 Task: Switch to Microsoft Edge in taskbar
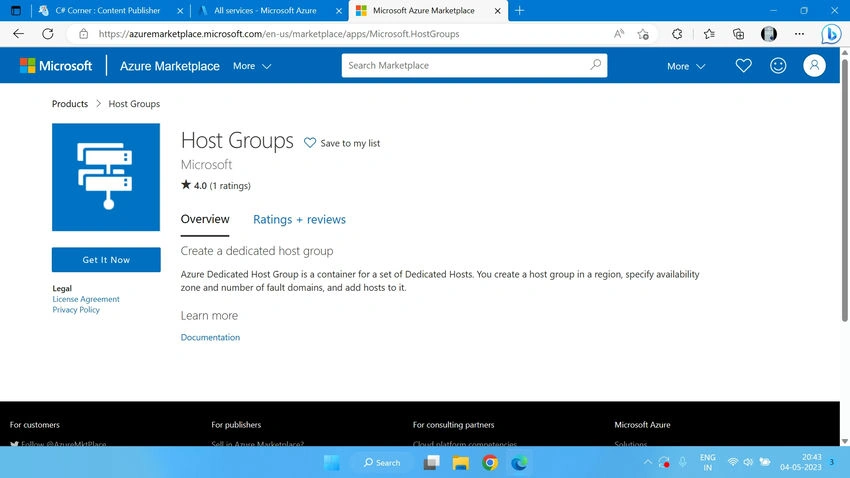tap(519, 462)
